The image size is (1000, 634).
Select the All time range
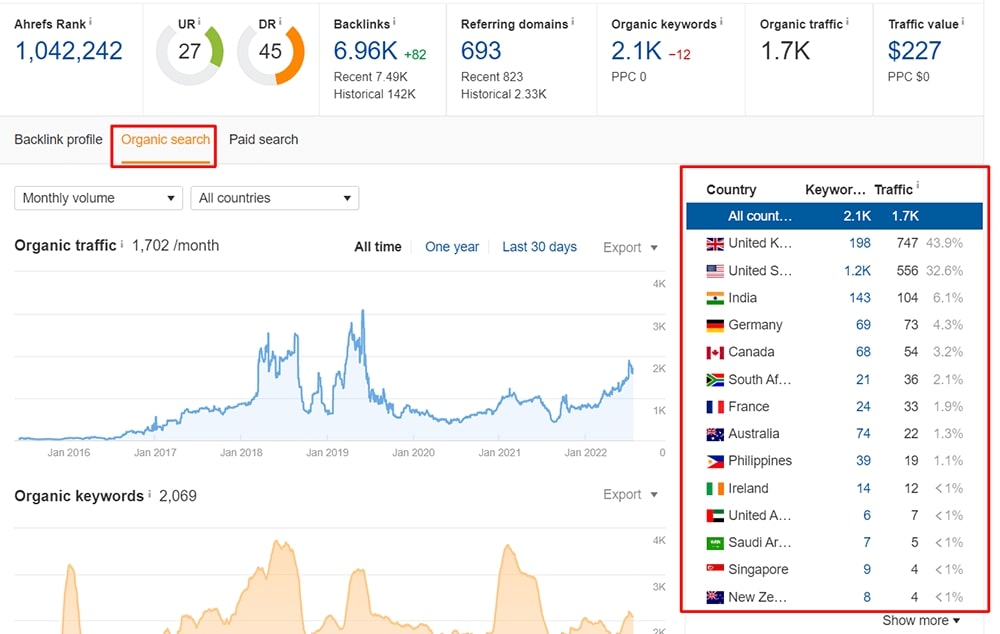378,247
